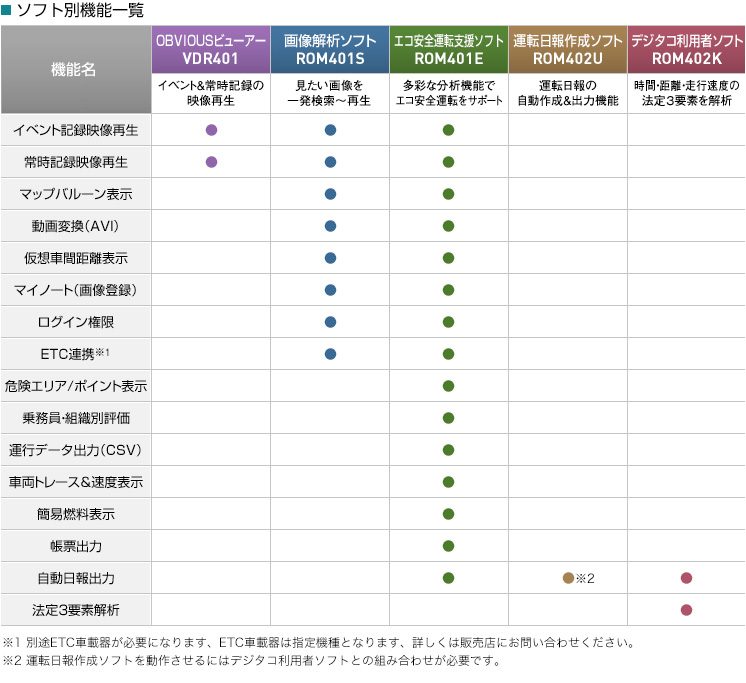Click the ※1 footnote about ETC車載器
746x683 pixels.
coord(319,643)
